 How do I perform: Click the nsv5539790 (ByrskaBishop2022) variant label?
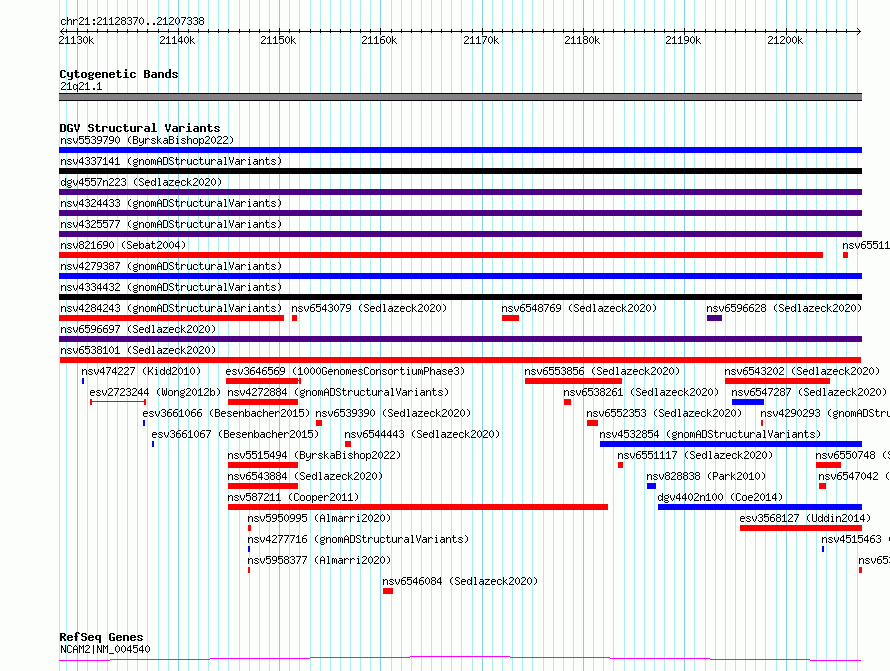147,140
